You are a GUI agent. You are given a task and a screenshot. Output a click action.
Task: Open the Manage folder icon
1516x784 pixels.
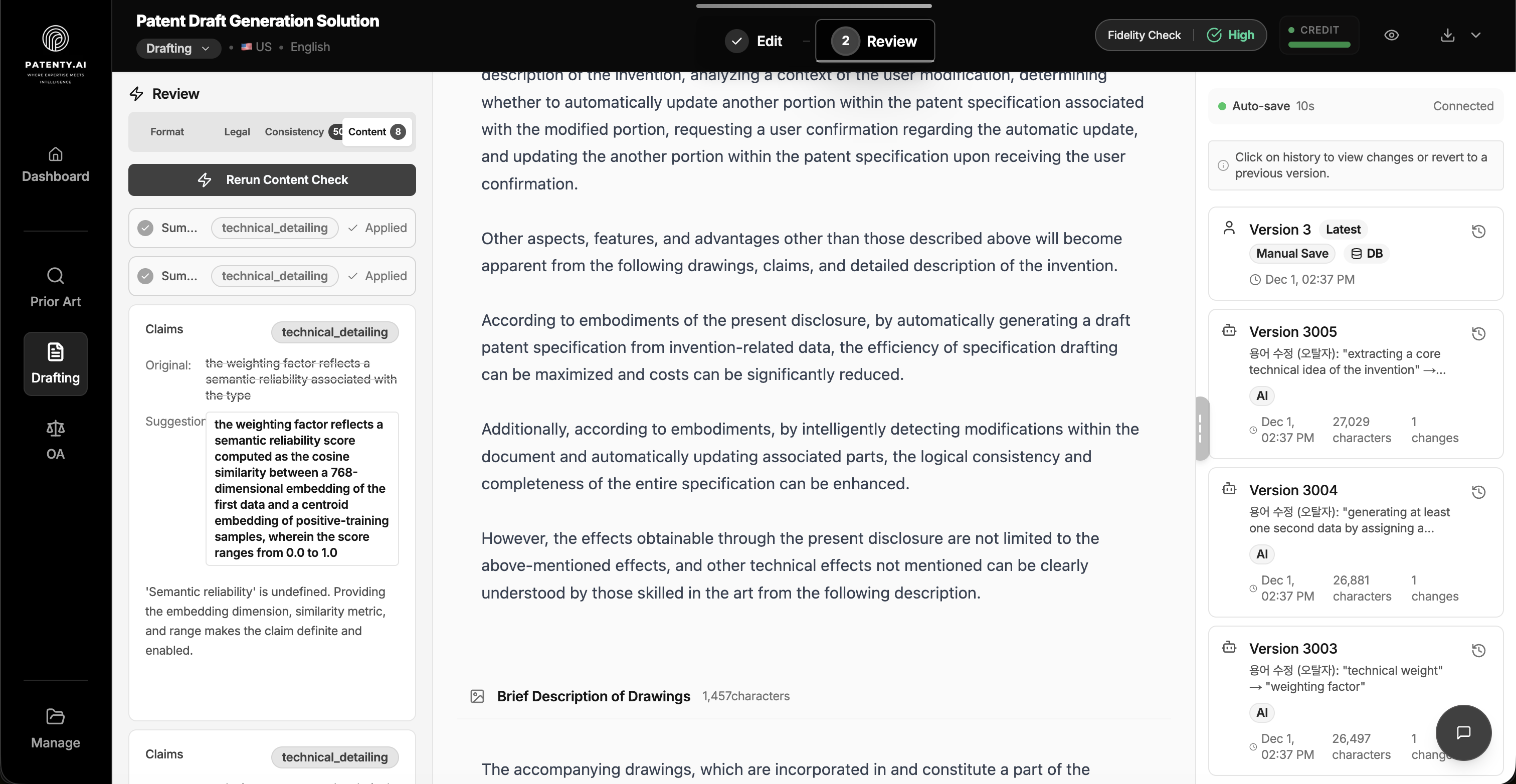click(x=55, y=727)
